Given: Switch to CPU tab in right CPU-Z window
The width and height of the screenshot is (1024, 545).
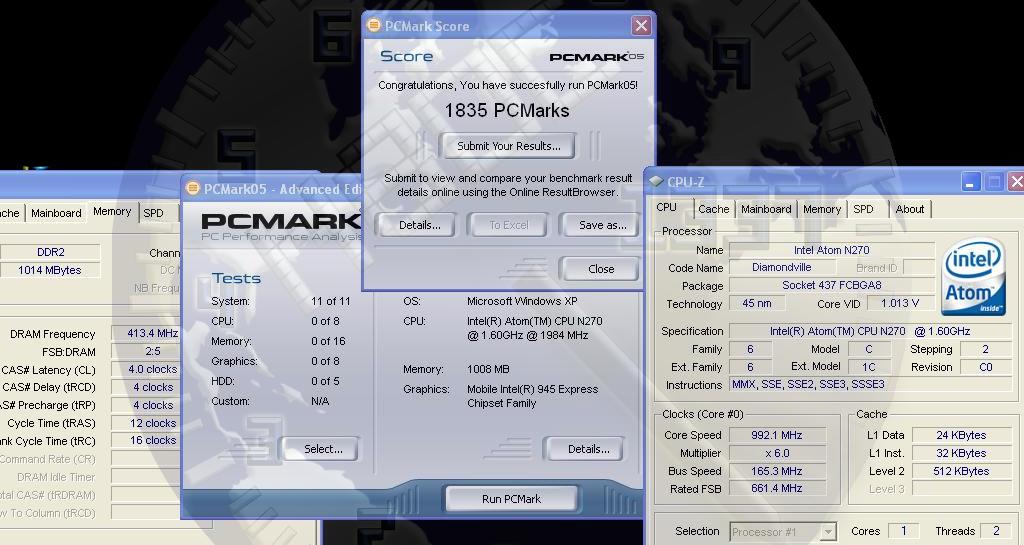Looking at the screenshot, I should (667, 208).
